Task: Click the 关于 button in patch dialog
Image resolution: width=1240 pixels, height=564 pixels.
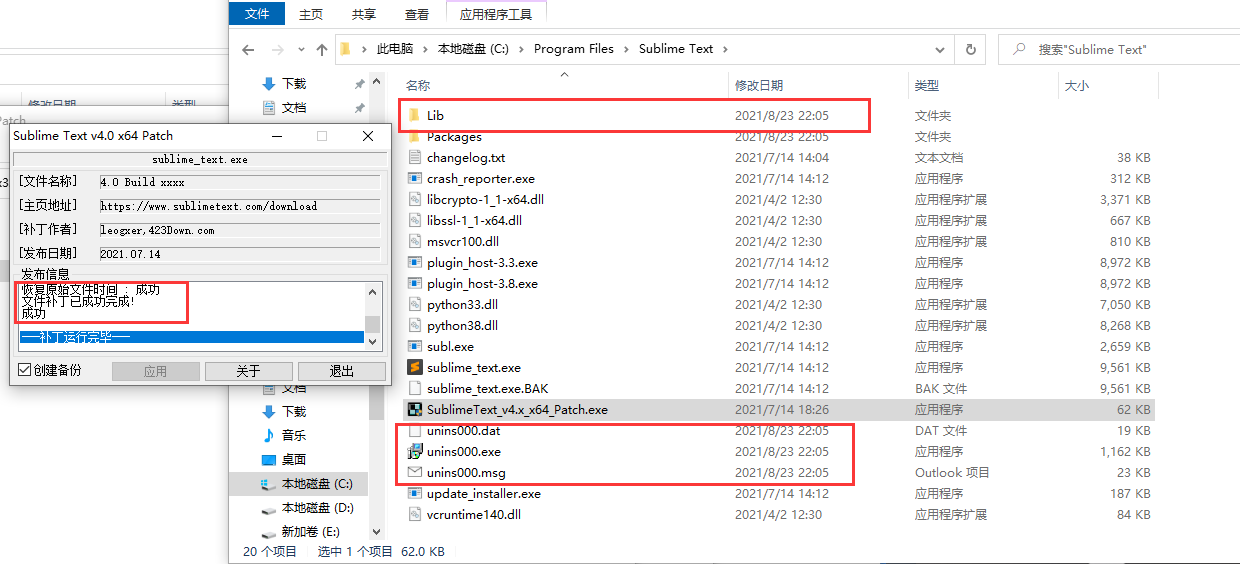Action: [x=249, y=371]
